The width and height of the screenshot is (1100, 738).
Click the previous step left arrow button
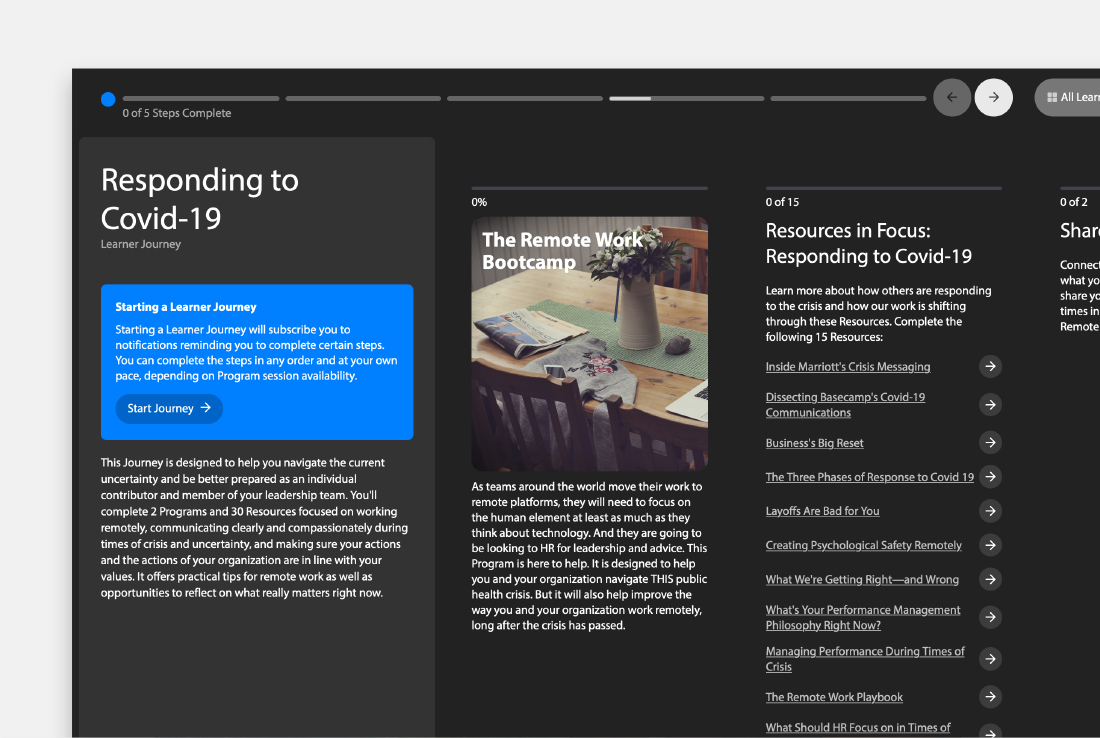(951, 98)
